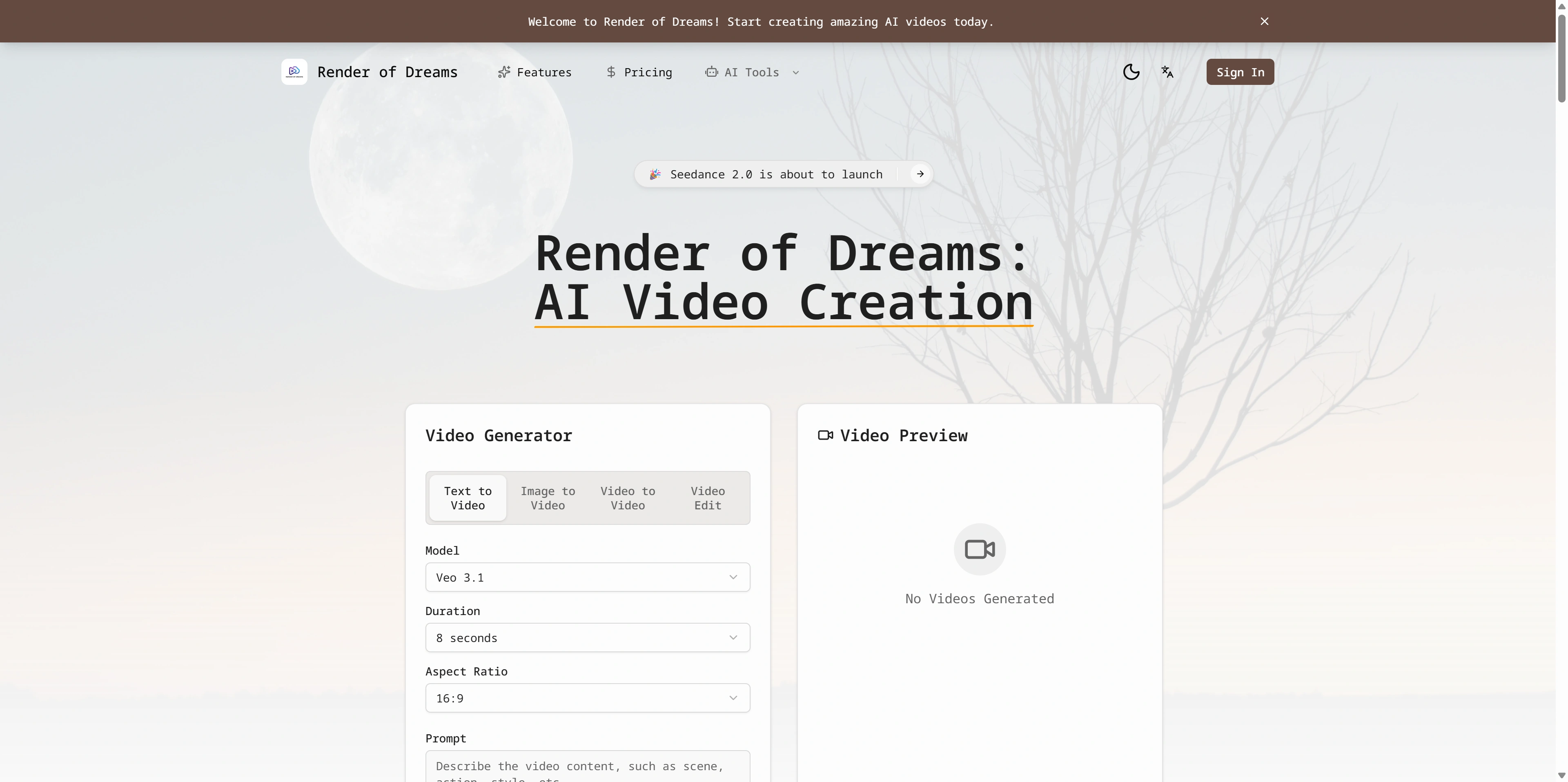The width and height of the screenshot is (1568, 782).
Task: Expand the Duration dropdown for 8 seconds
Action: point(587,637)
